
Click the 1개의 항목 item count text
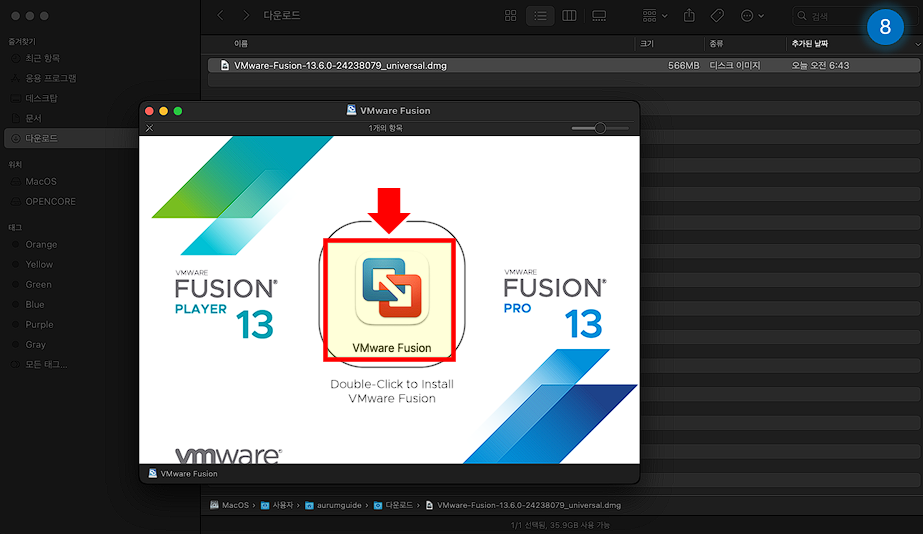[x=386, y=128]
